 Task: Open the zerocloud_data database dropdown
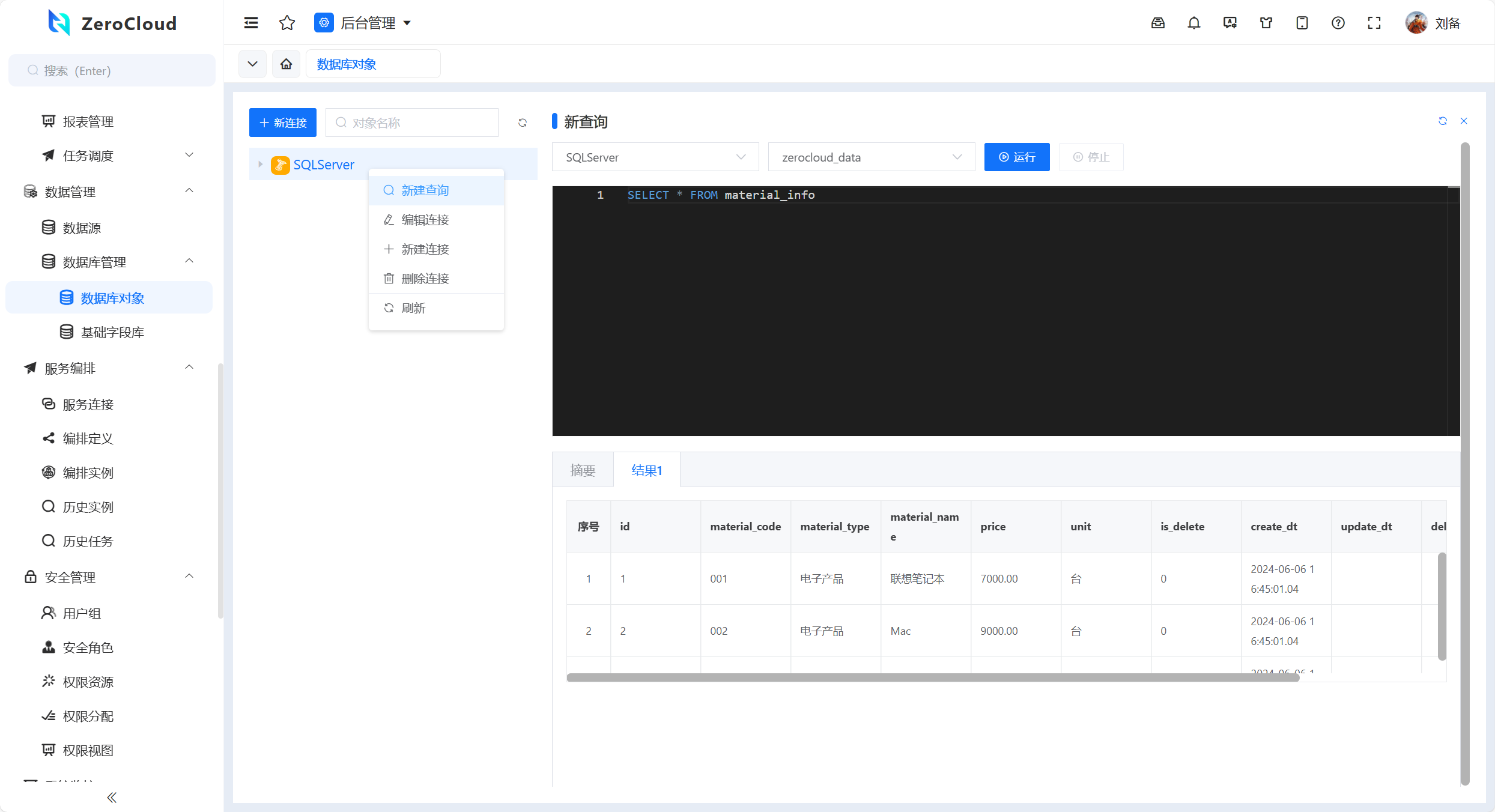(x=871, y=157)
